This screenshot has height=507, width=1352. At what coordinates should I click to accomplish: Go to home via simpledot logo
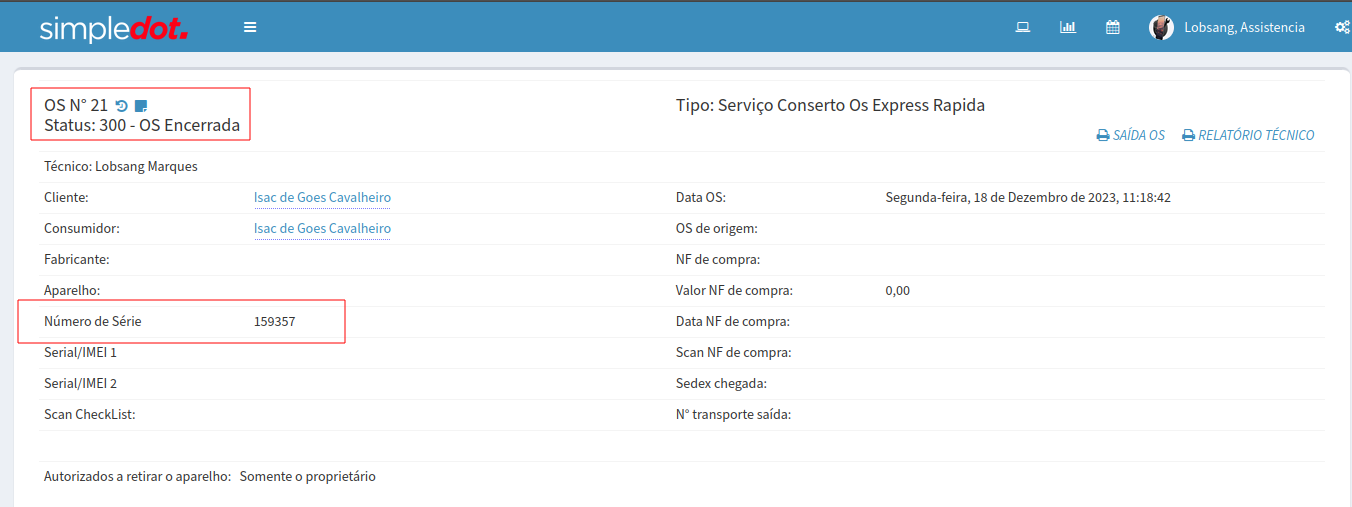(x=113, y=28)
